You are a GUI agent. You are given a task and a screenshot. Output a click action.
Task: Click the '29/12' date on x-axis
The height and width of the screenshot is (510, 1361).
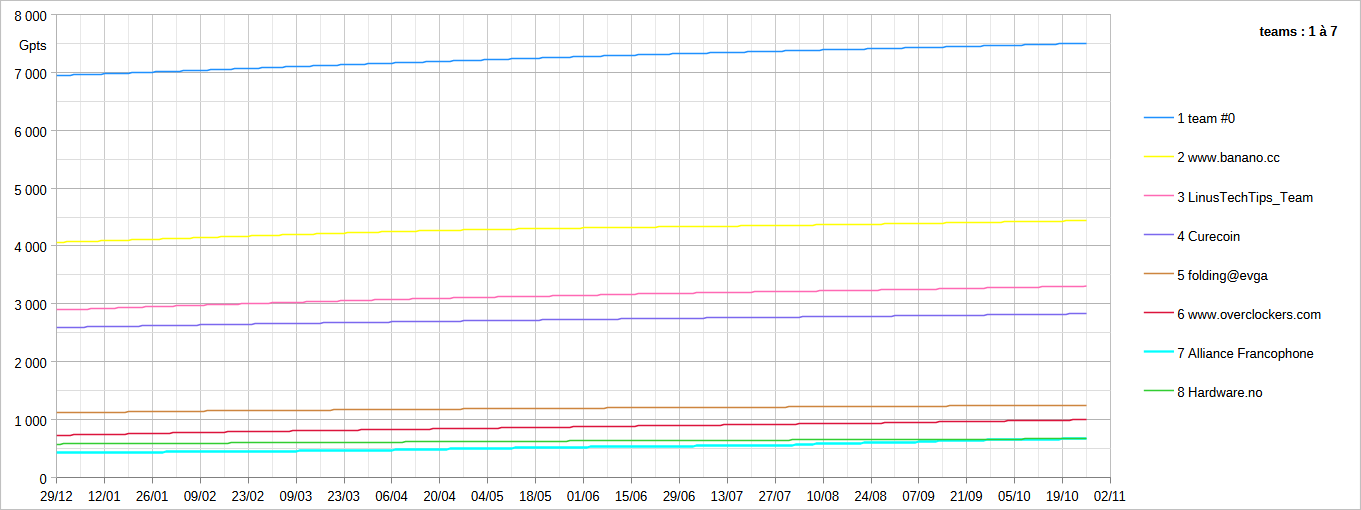click(56, 495)
